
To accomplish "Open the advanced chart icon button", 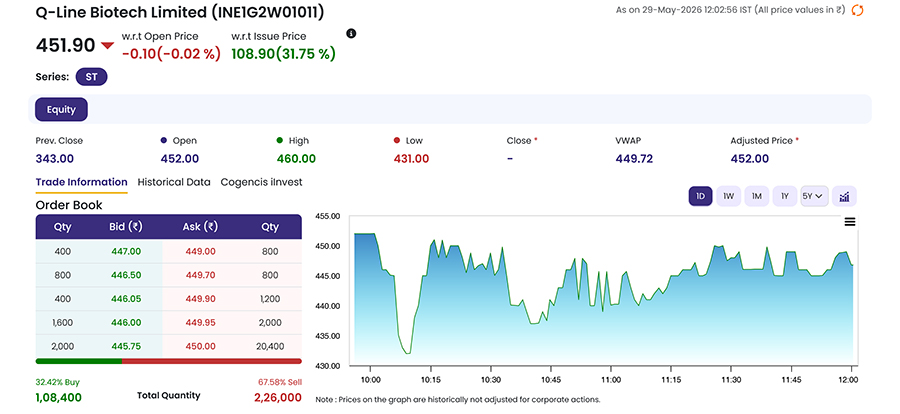I will [844, 196].
